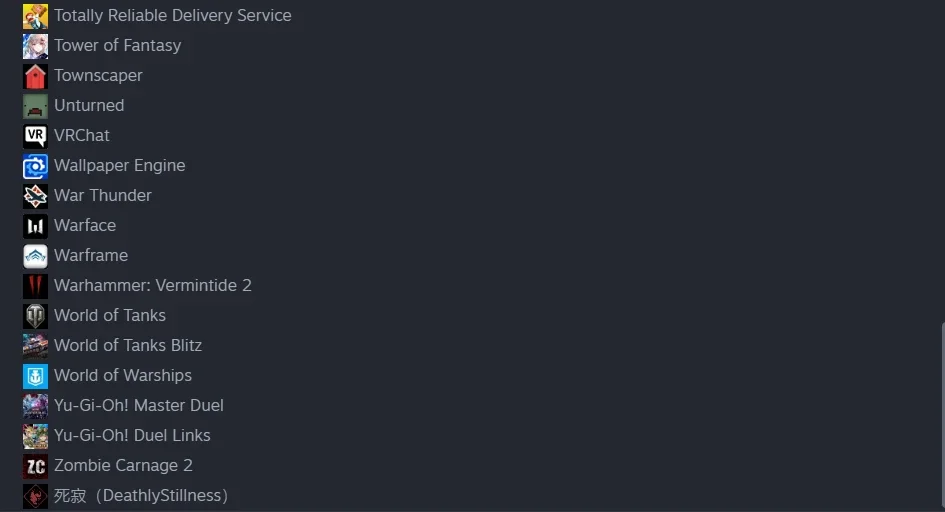
Task: Select World of Tanks Blitz title
Action: [x=128, y=346]
